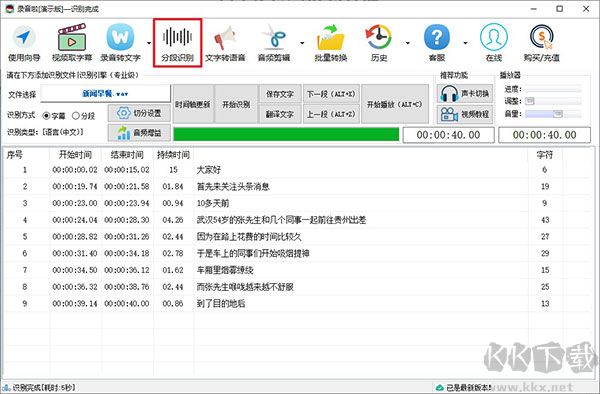This screenshot has width=600, height=394.
Task: Open 文字转语音 text to speech
Action: click(225, 43)
